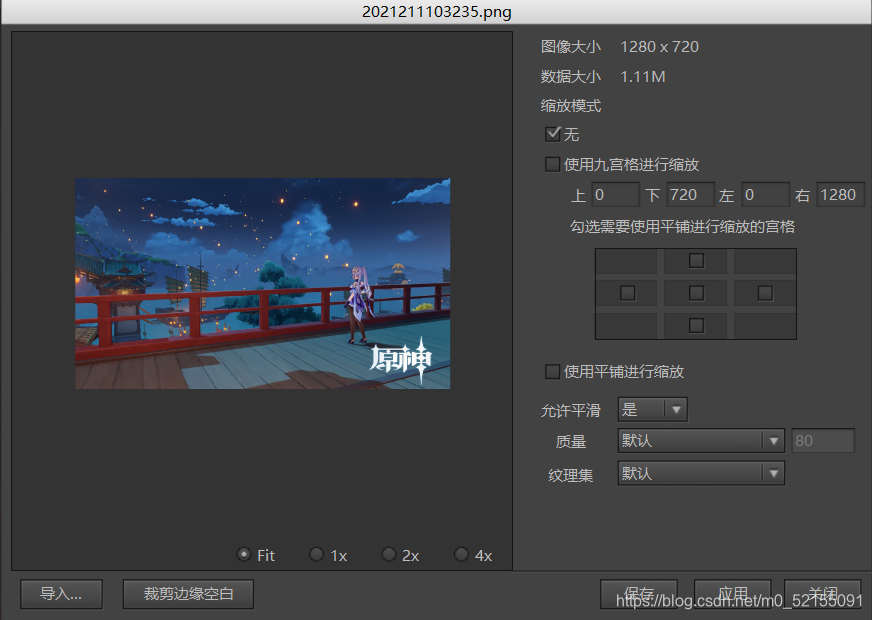Select the 2x zoom radio button

point(389,554)
